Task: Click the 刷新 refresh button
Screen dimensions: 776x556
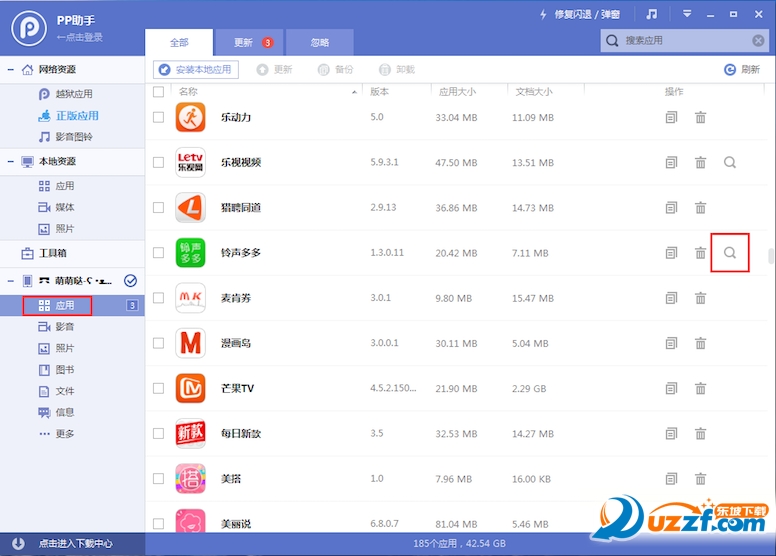Action: tap(741, 70)
